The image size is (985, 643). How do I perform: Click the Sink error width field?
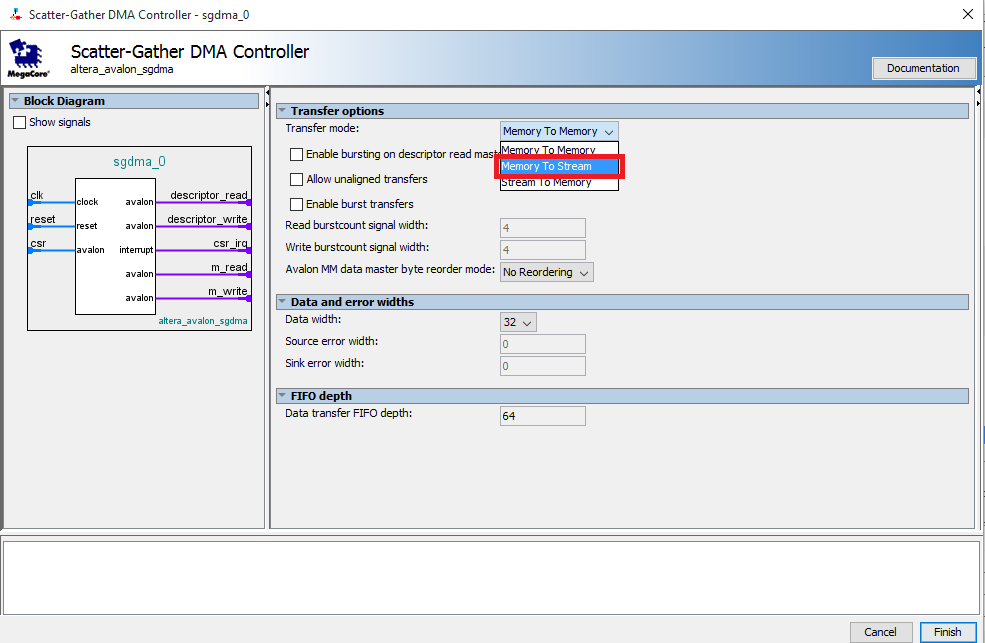click(543, 366)
